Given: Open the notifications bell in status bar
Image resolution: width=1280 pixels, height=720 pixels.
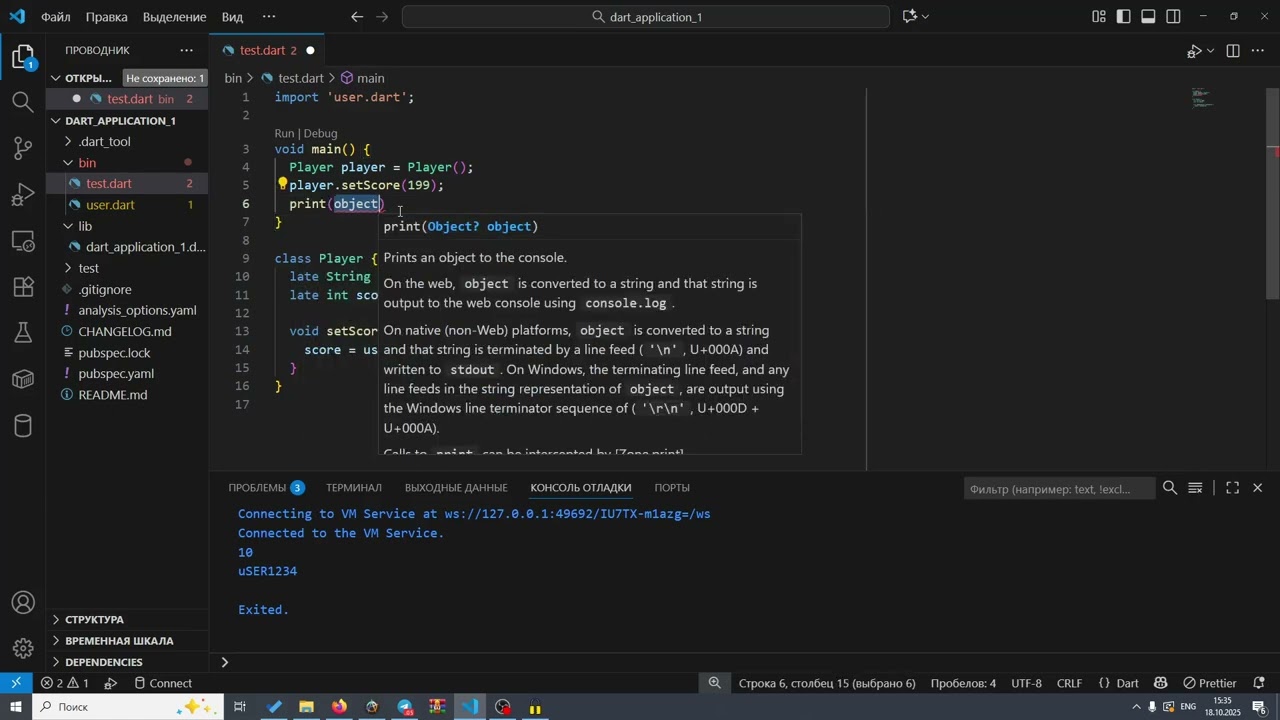Looking at the screenshot, I should tap(1258, 683).
